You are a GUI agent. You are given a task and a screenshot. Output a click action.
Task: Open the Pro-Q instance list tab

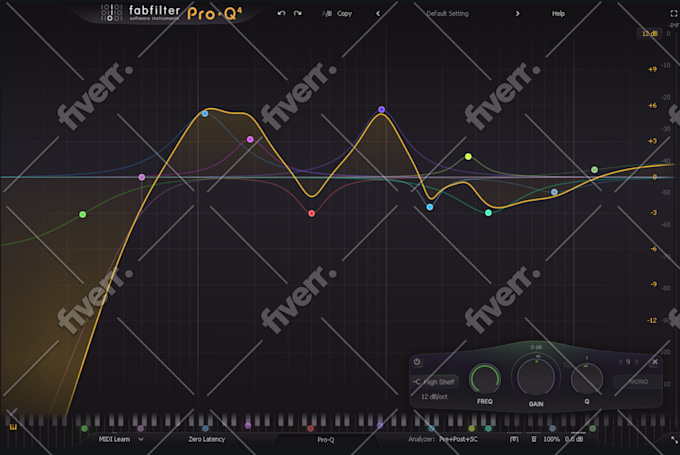(326, 440)
